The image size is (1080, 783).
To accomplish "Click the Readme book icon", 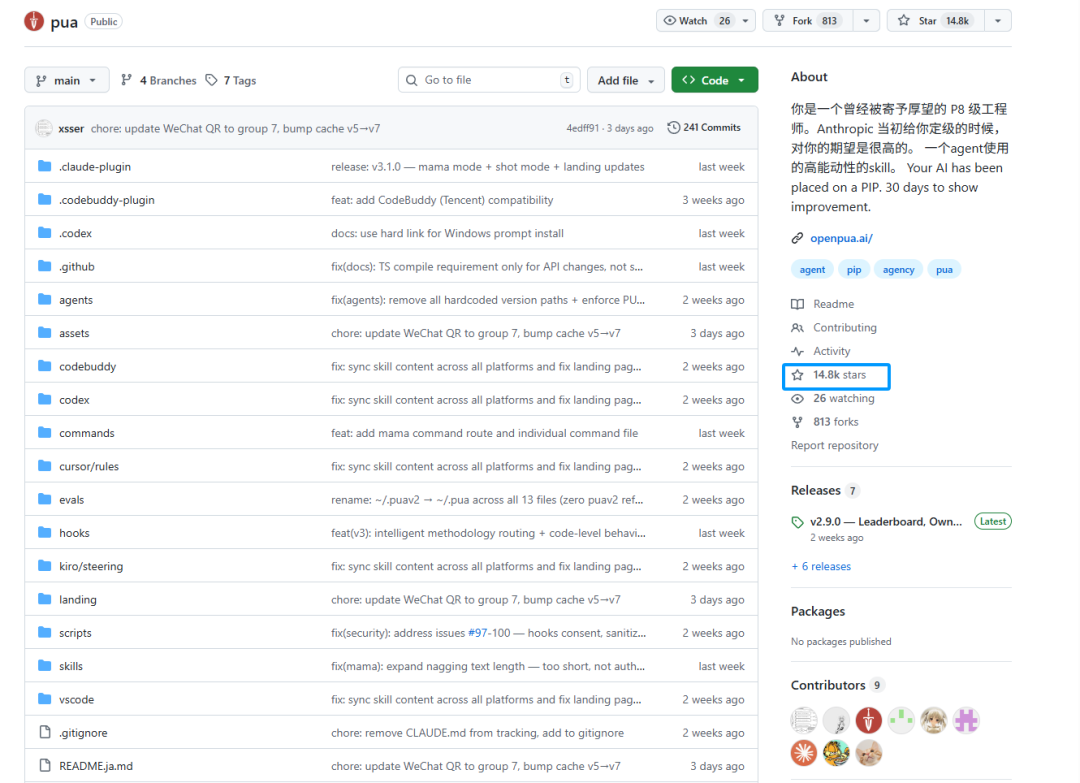I will pyautogui.click(x=797, y=304).
